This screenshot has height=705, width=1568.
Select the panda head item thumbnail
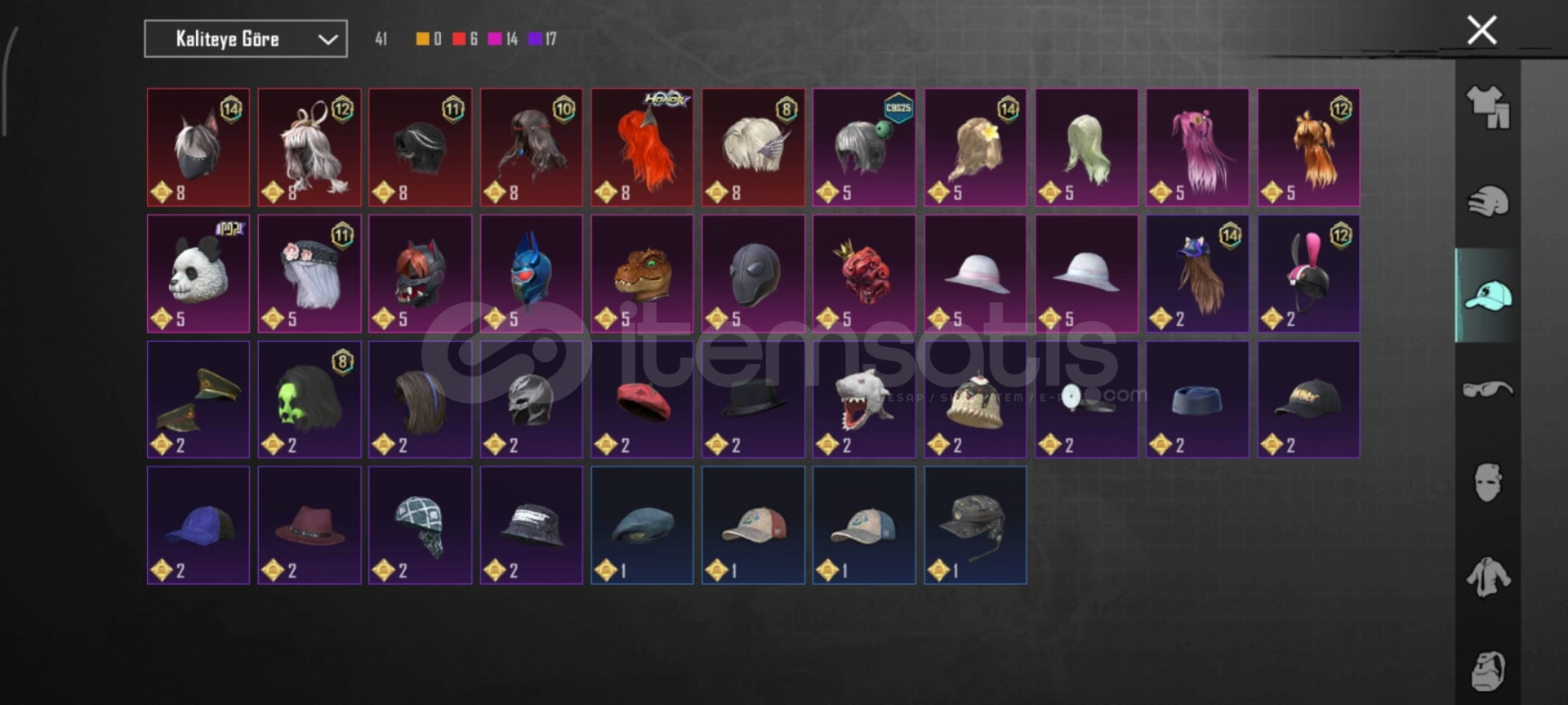point(198,274)
